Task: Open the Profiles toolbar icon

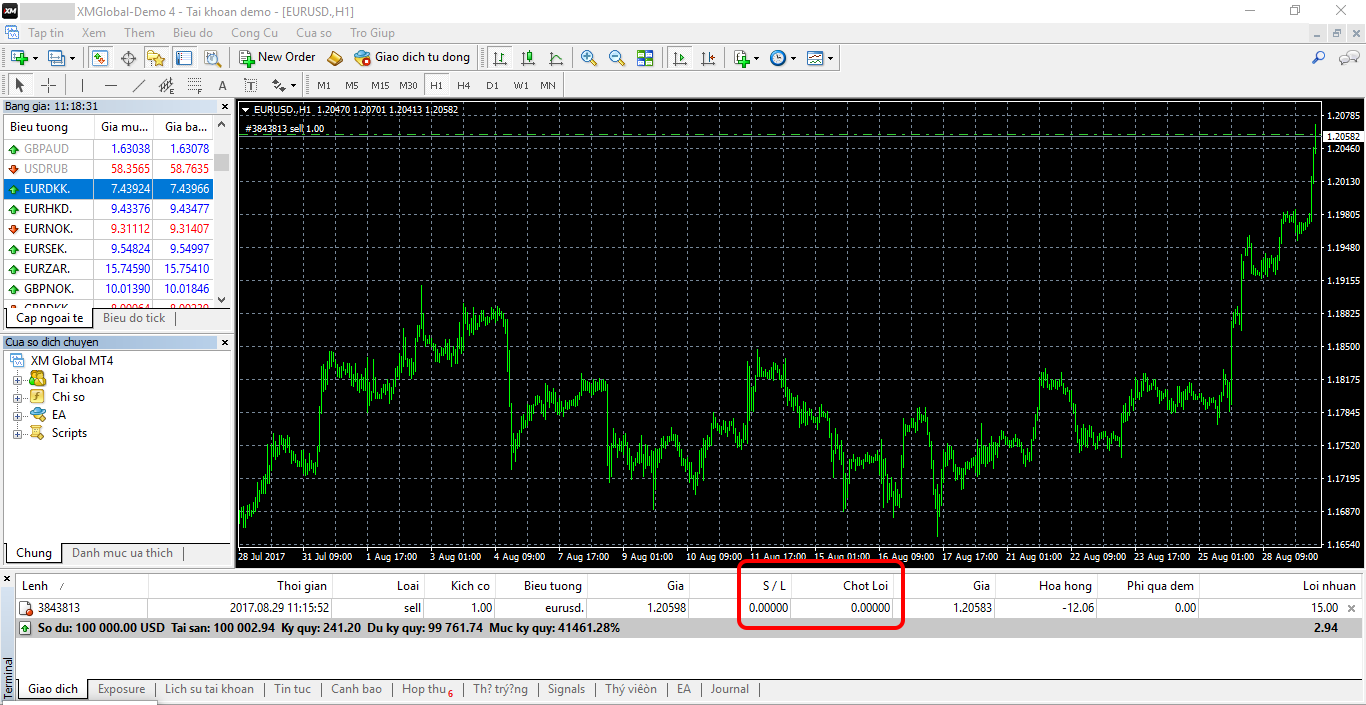Action: 56,58
